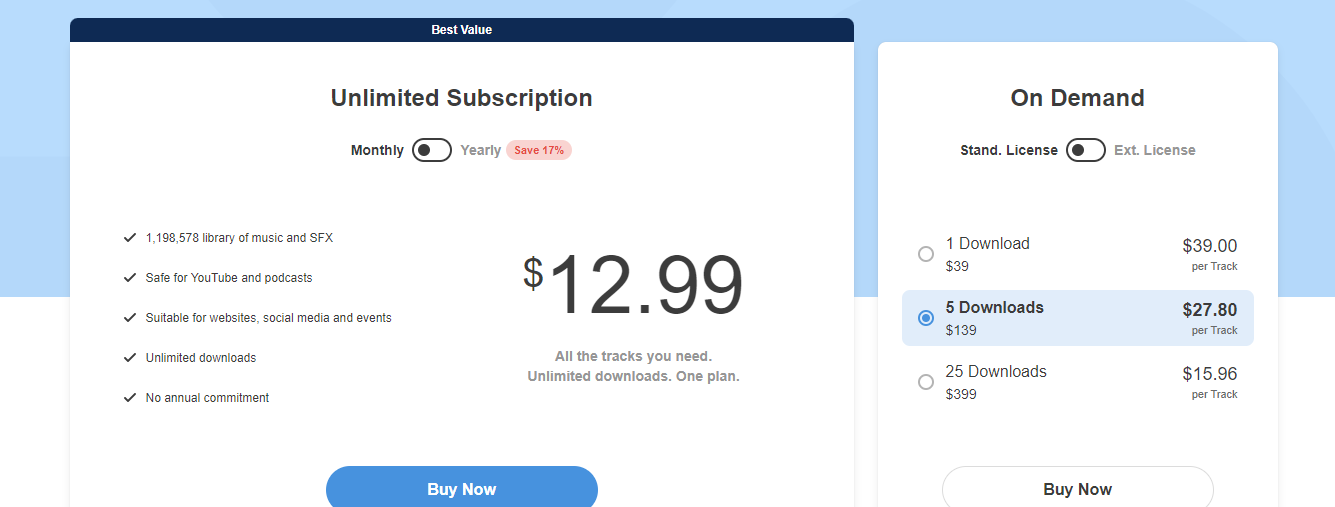
Task: Click the Monthly billing label
Action: coord(377,150)
